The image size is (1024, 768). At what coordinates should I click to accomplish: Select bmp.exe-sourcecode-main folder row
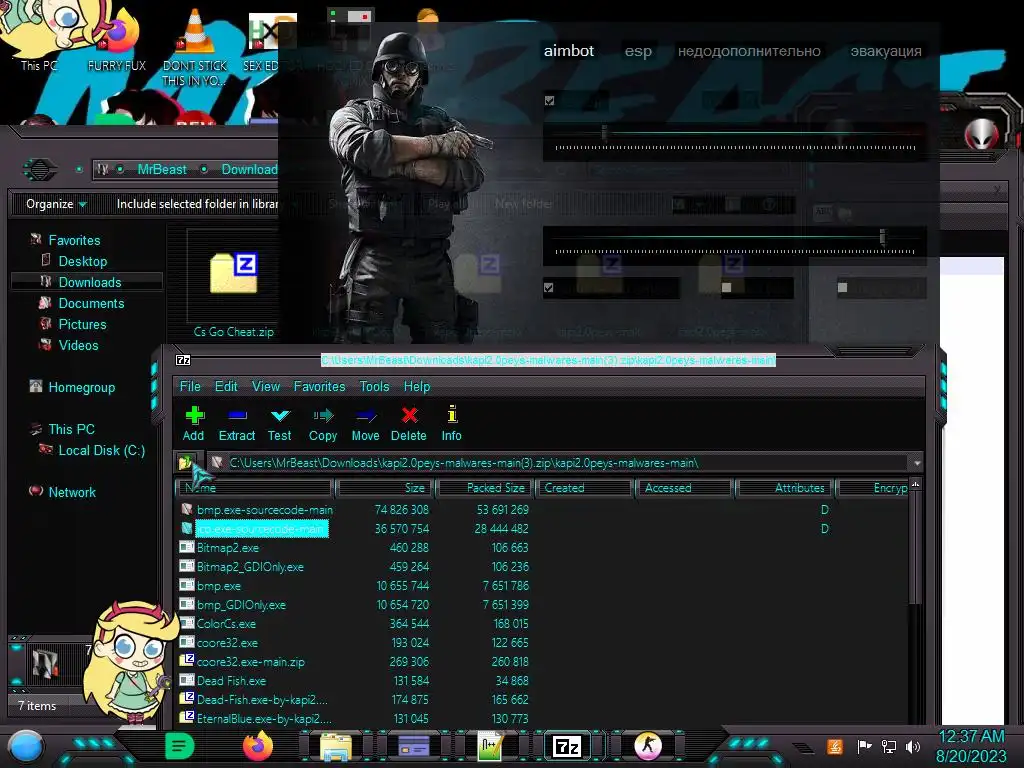coord(264,509)
